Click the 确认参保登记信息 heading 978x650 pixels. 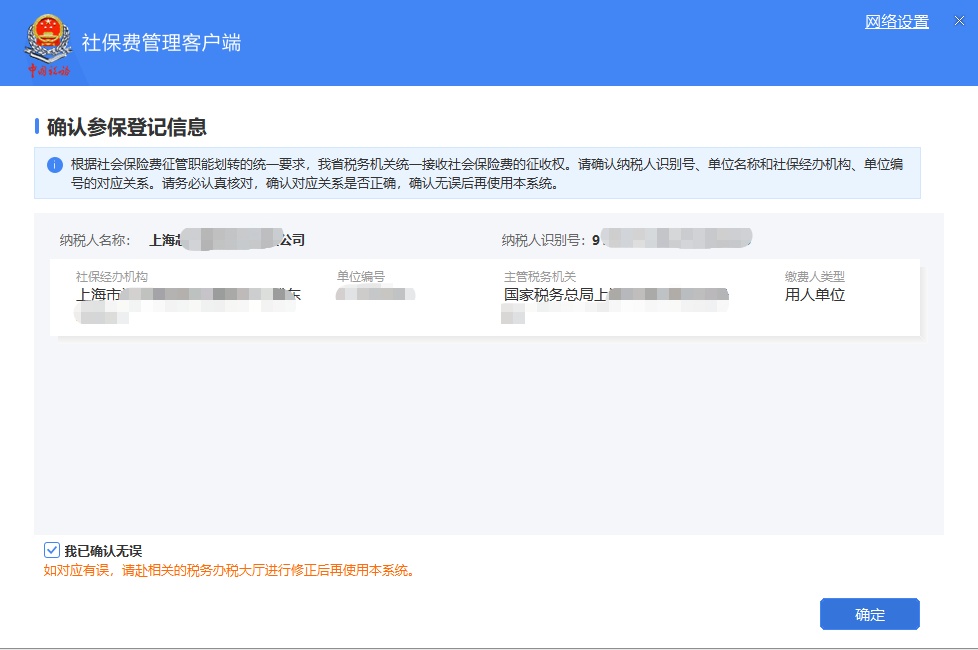[127, 127]
